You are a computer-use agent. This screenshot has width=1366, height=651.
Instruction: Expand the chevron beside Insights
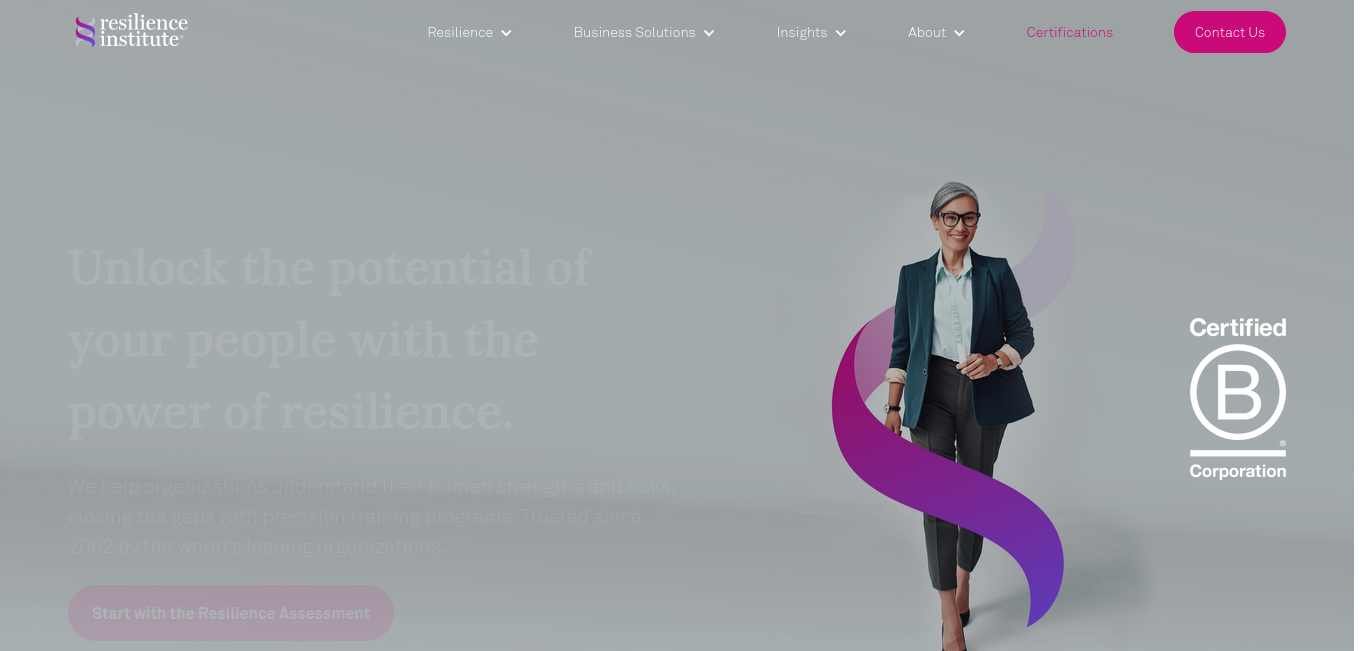(x=841, y=33)
